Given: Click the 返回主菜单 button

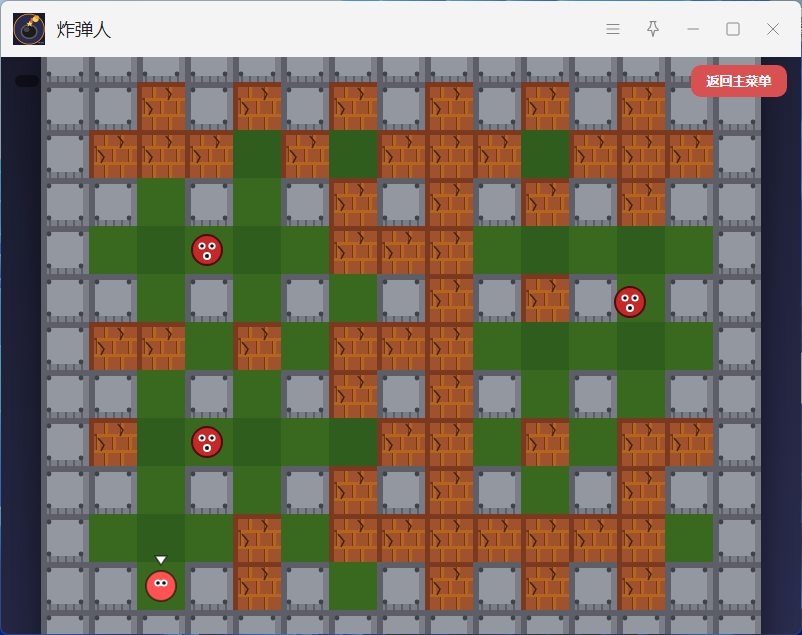Looking at the screenshot, I should (739, 81).
